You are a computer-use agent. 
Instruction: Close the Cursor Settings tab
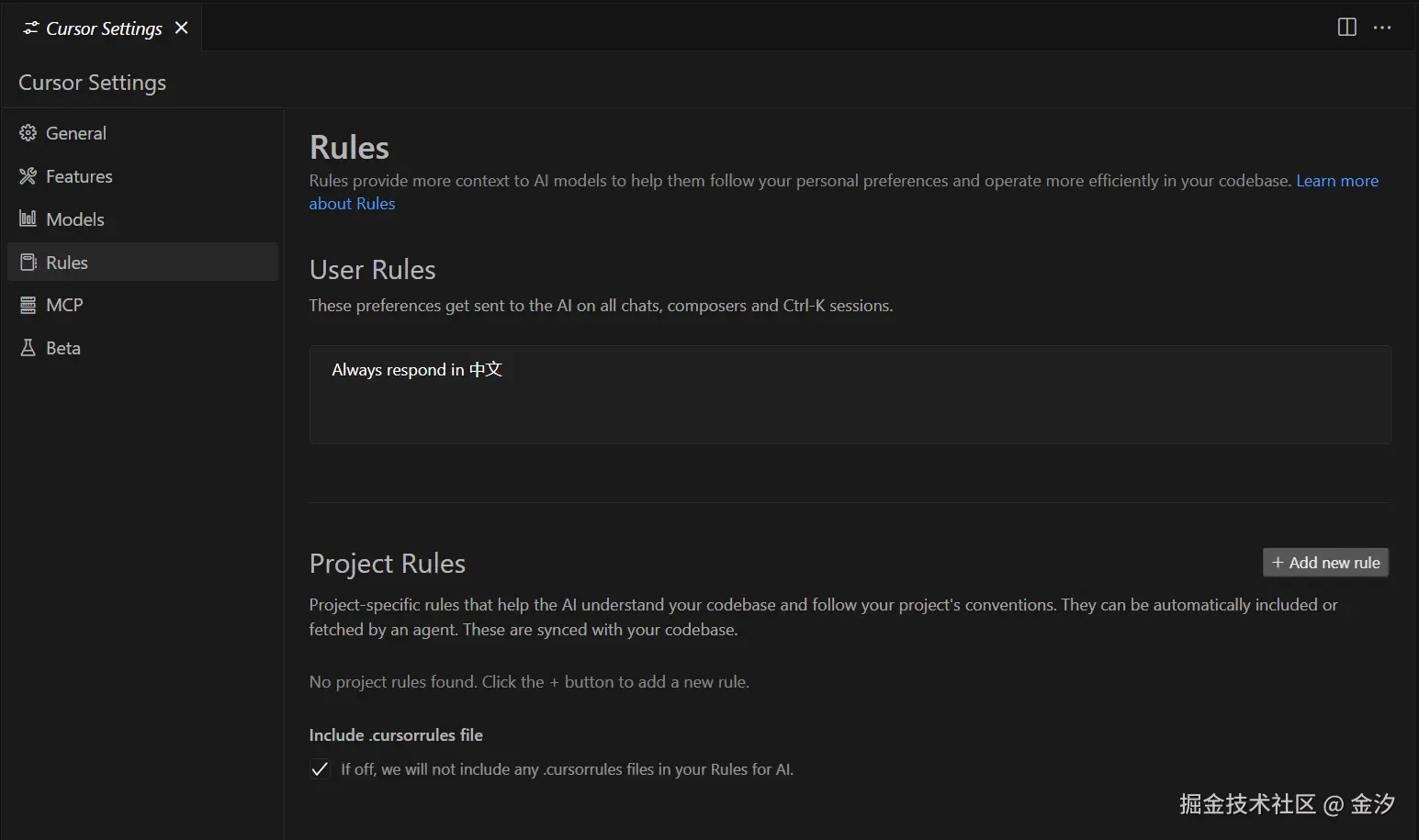(182, 28)
